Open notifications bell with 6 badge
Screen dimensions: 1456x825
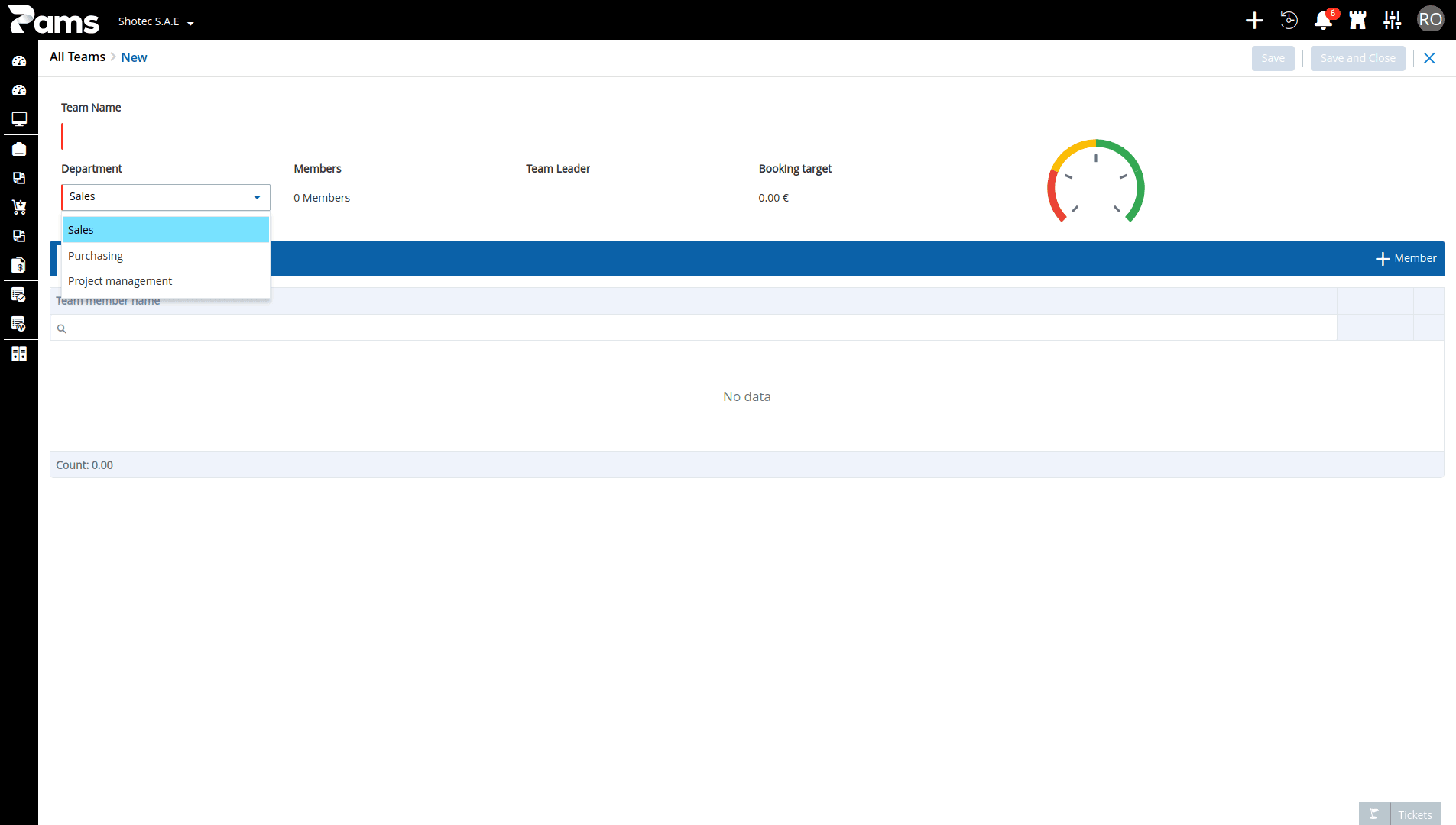(1324, 21)
